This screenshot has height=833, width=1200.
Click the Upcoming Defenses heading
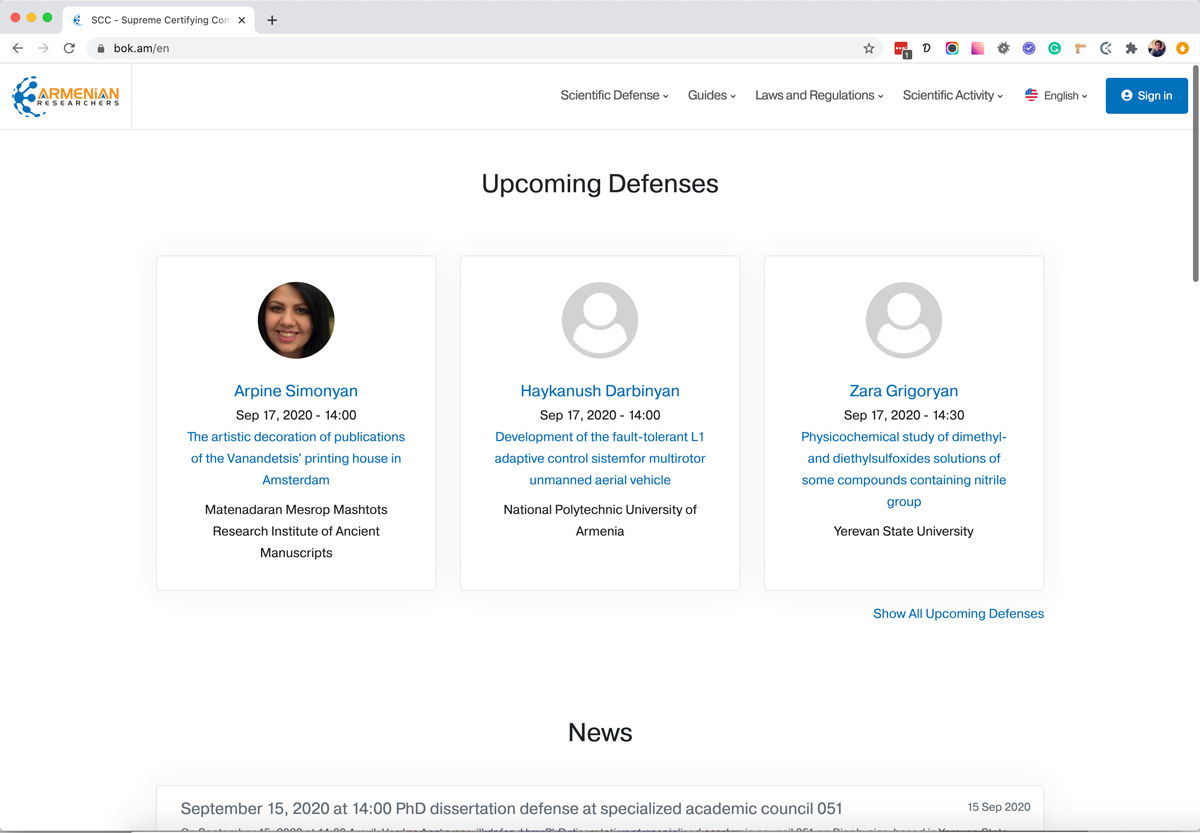(x=600, y=184)
